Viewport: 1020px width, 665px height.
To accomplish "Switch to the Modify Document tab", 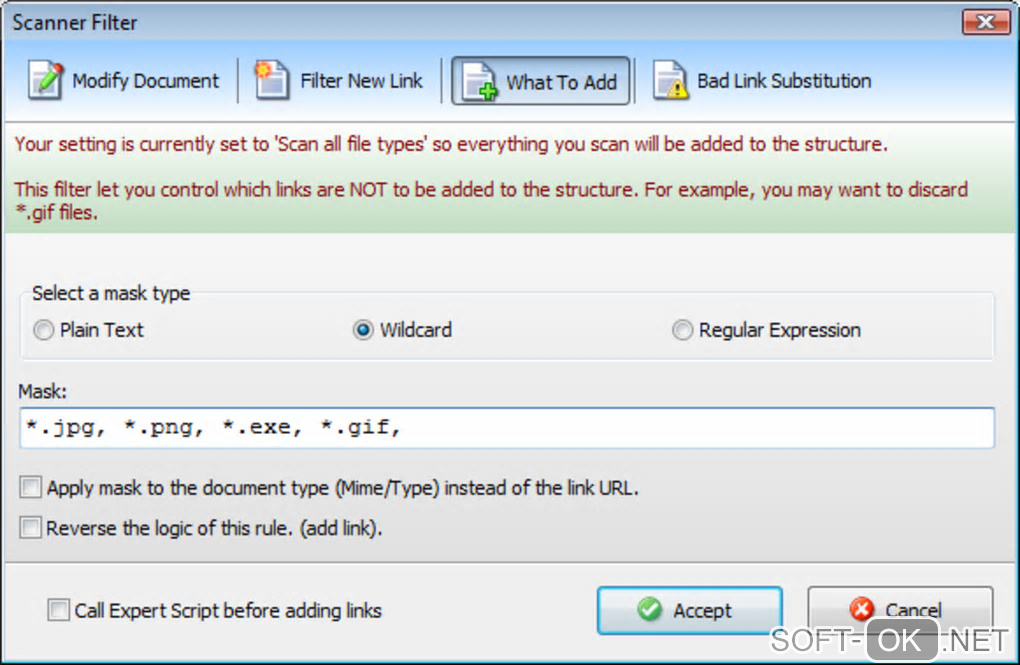I will [x=126, y=81].
